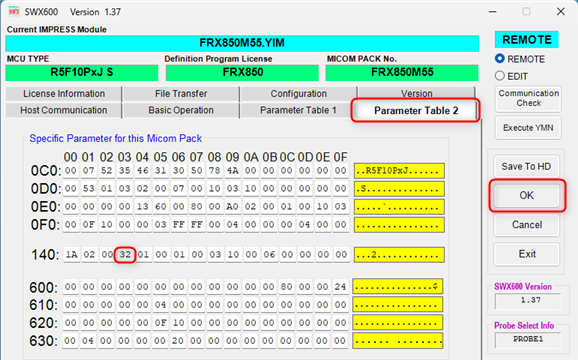Click the Exit button
Screen dimensions: 578x360
click(x=527, y=254)
